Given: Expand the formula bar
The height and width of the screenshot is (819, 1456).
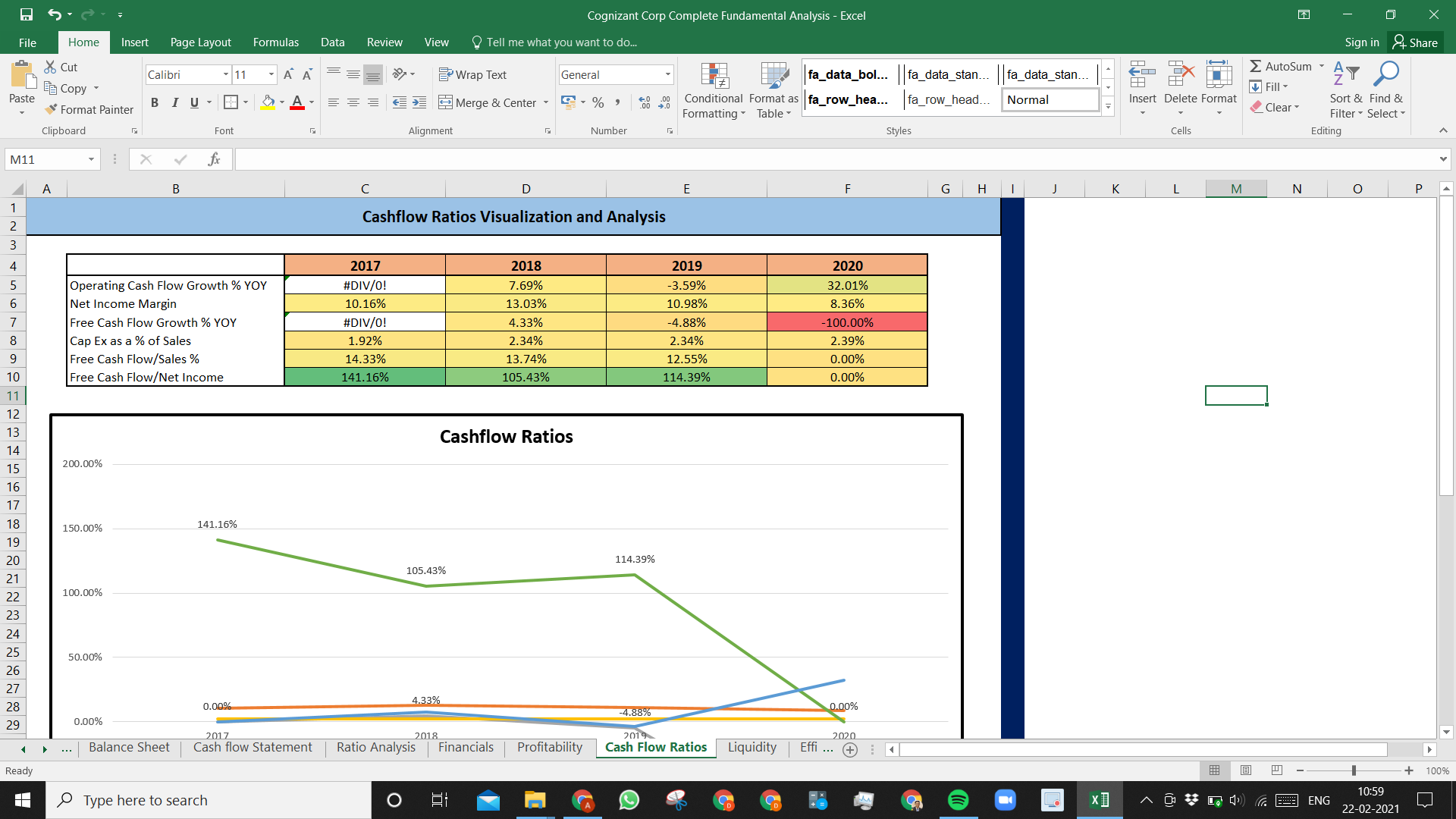Looking at the screenshot, I should (x=1442, y=159).
